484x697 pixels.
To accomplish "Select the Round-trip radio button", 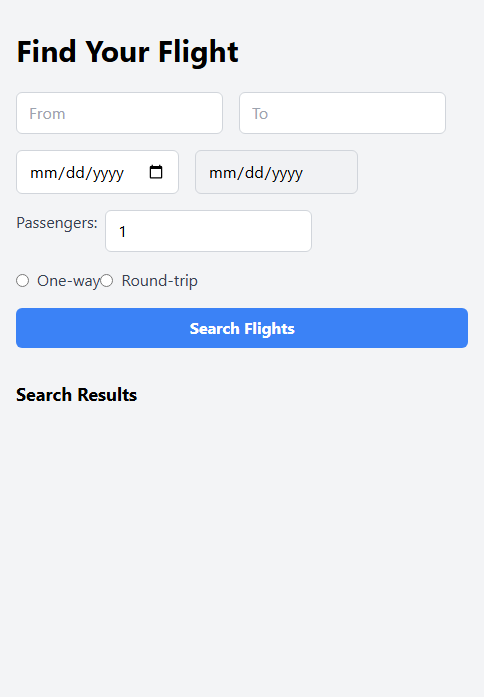I will 107,280.
